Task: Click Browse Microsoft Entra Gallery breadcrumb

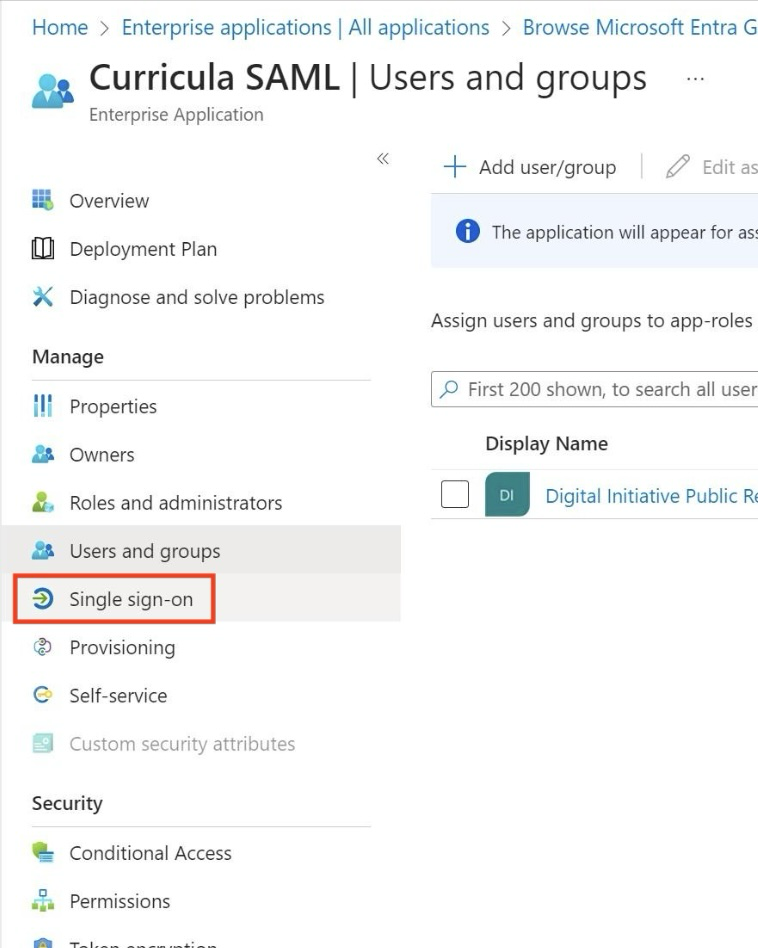Action: pyautogui.click(x=640, y=27)
